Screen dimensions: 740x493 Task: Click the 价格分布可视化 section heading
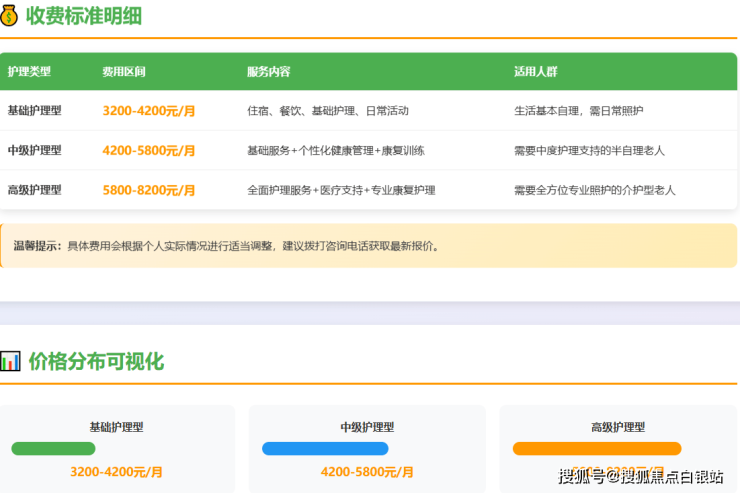pos(96,361)
